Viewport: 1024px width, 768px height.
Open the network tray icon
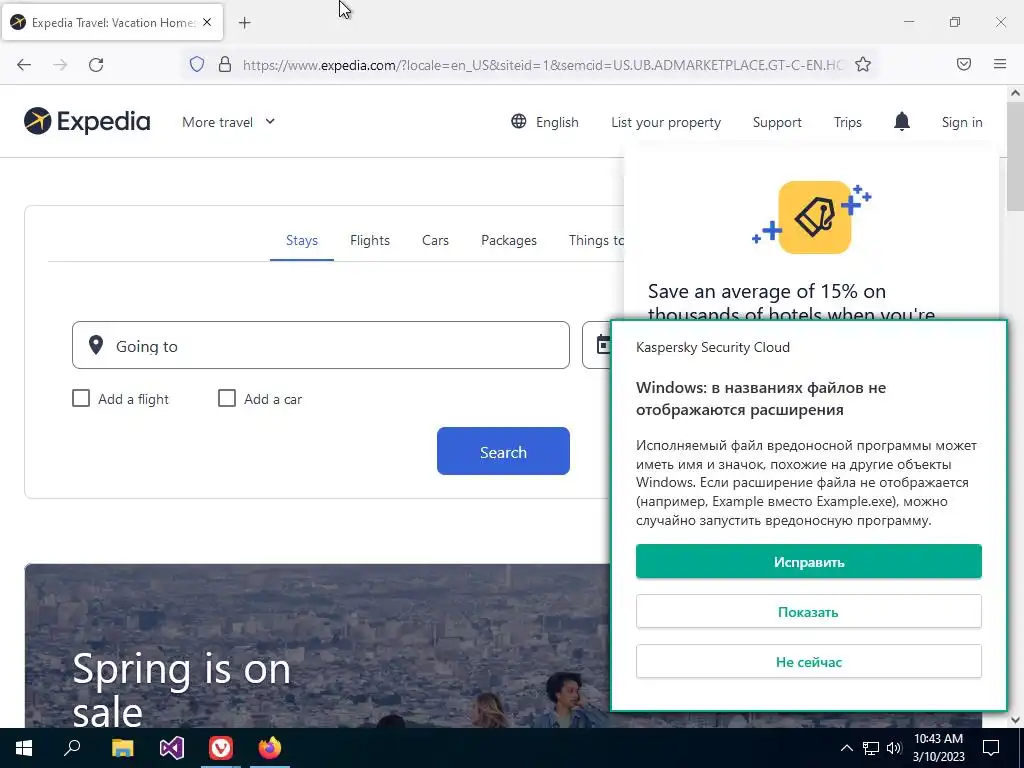[871, 748]
